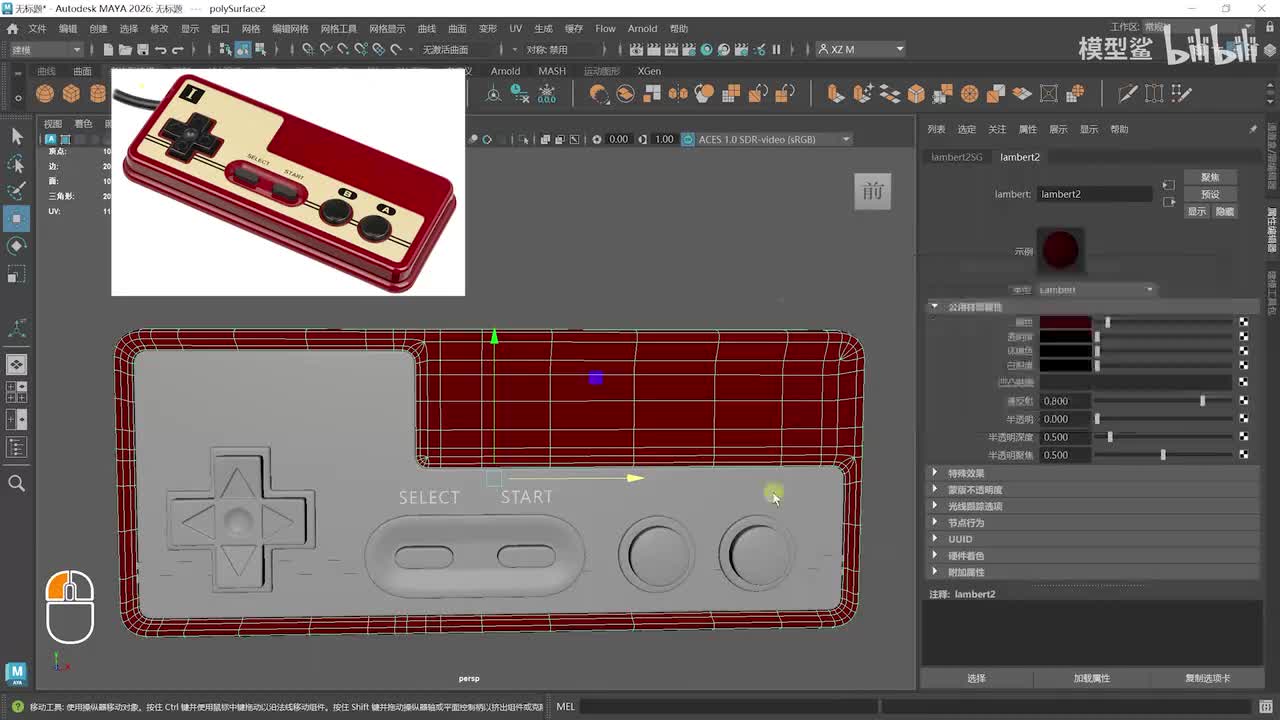
Task: Click the 半透明深度 value field showing 0.500
Action: click(1065, 437)
